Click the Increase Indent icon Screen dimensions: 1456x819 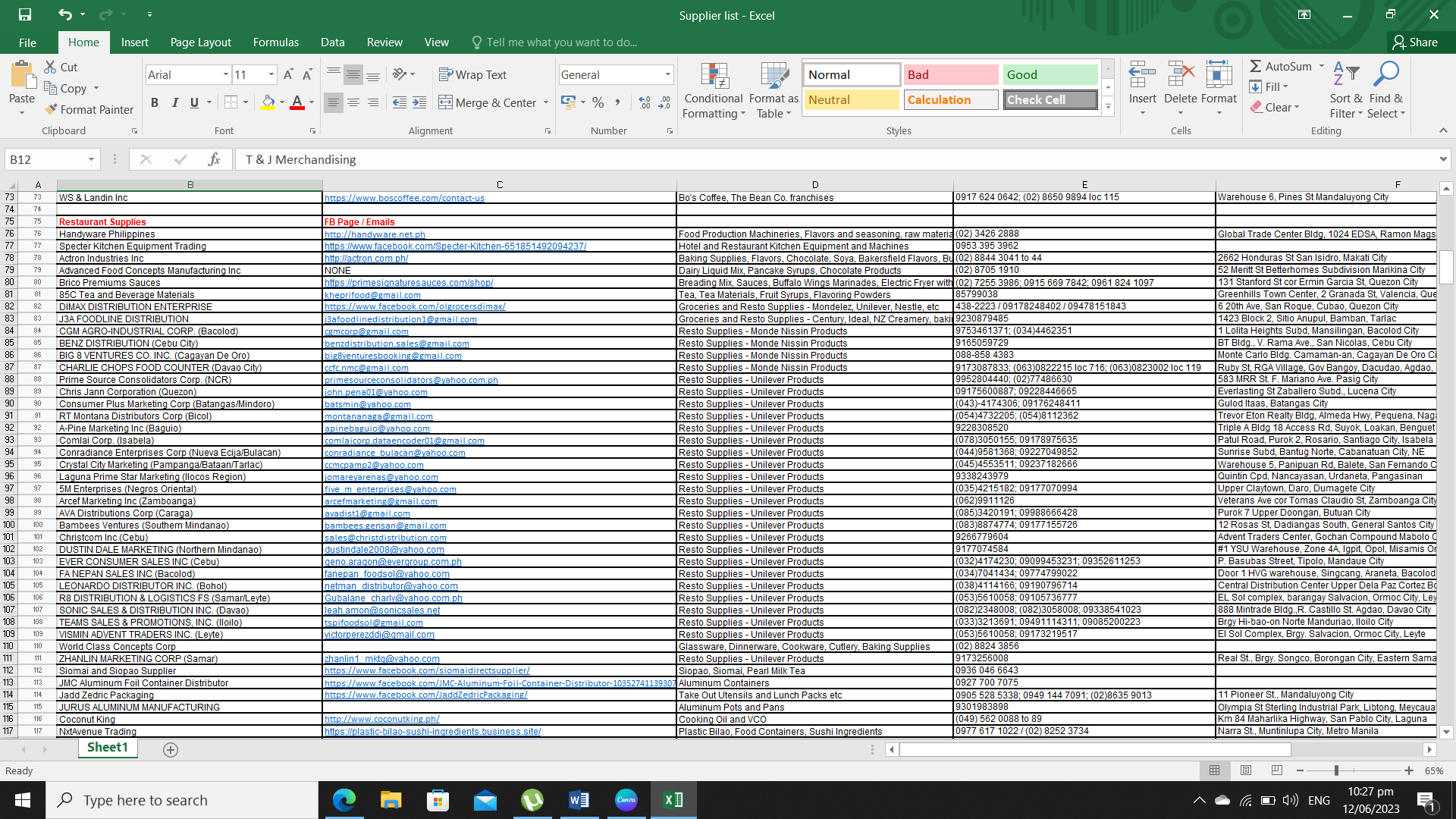click(419, 102)
